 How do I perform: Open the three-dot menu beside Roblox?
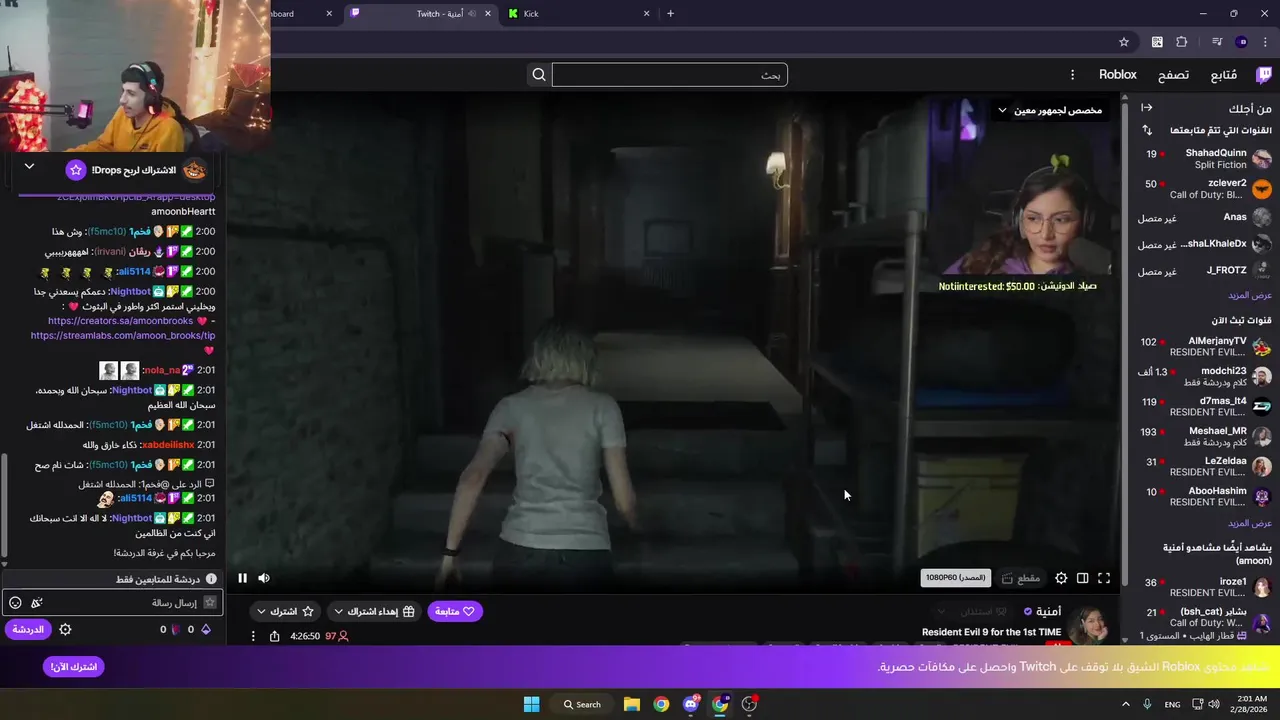pos(1072,75)
